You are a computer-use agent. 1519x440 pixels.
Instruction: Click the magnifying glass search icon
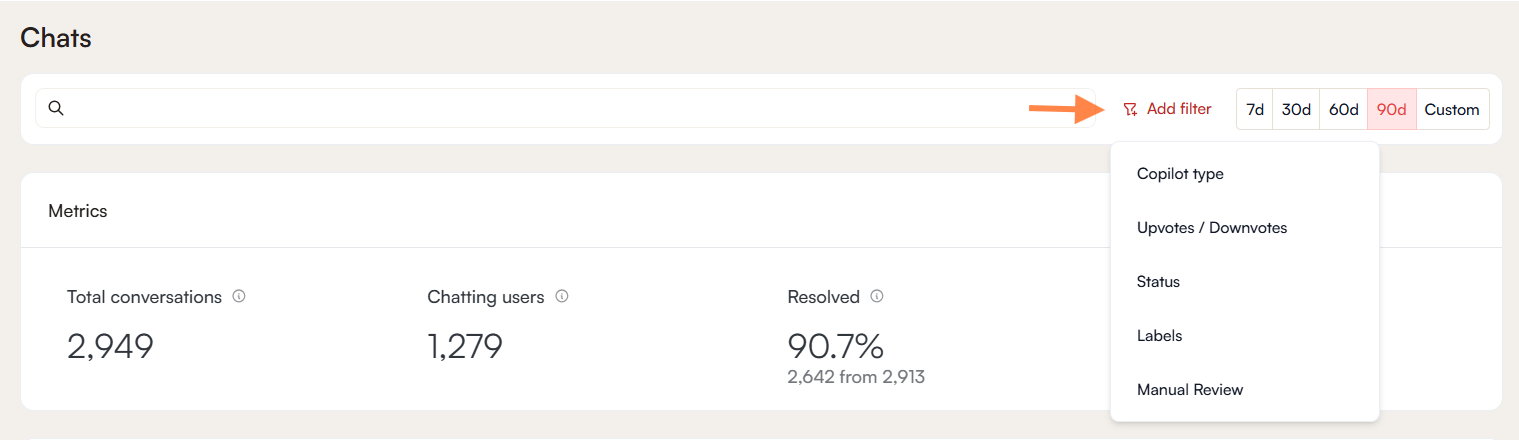[x=56, y=108]
